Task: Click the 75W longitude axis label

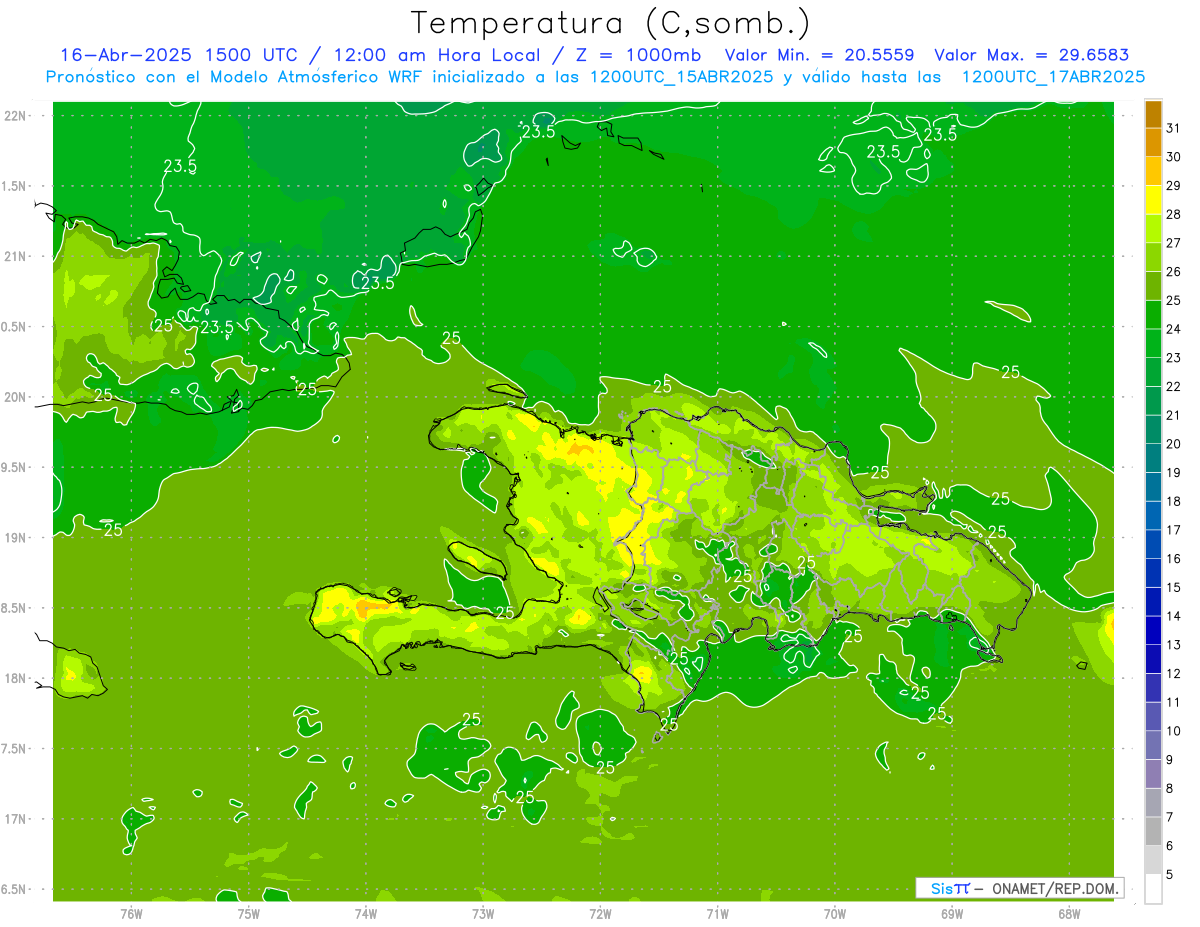Action: pyautogui.click(x=249, y=914)
